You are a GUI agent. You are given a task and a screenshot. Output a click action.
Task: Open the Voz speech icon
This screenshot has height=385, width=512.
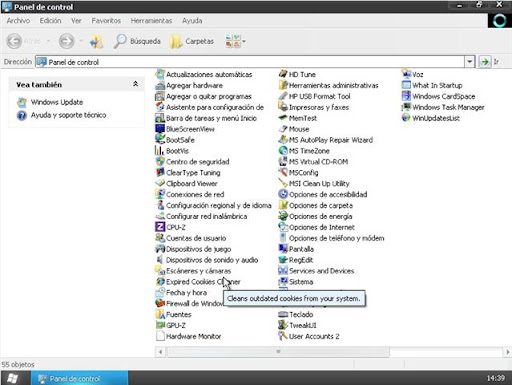406,74
